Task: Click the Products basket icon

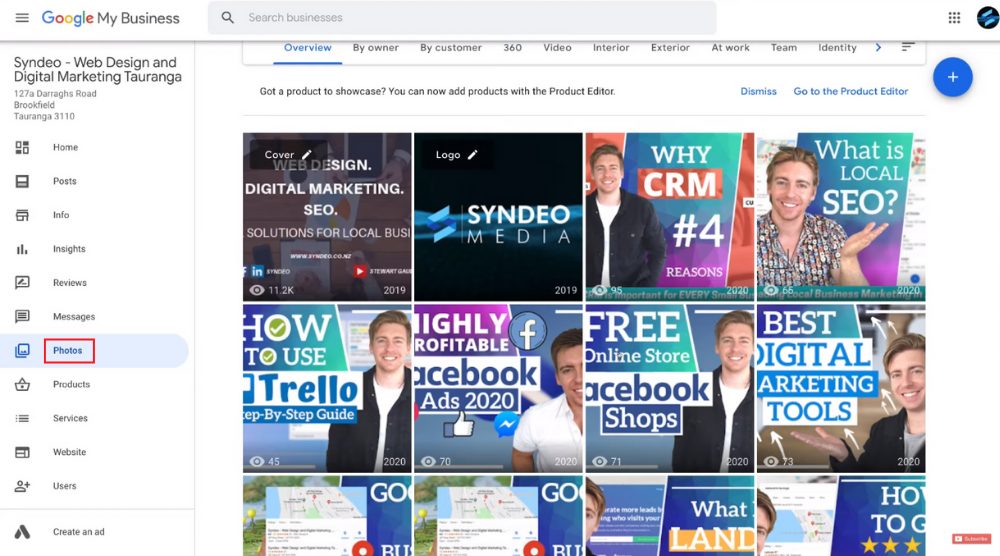Action: pyautogui.click(x=22, y=384)
